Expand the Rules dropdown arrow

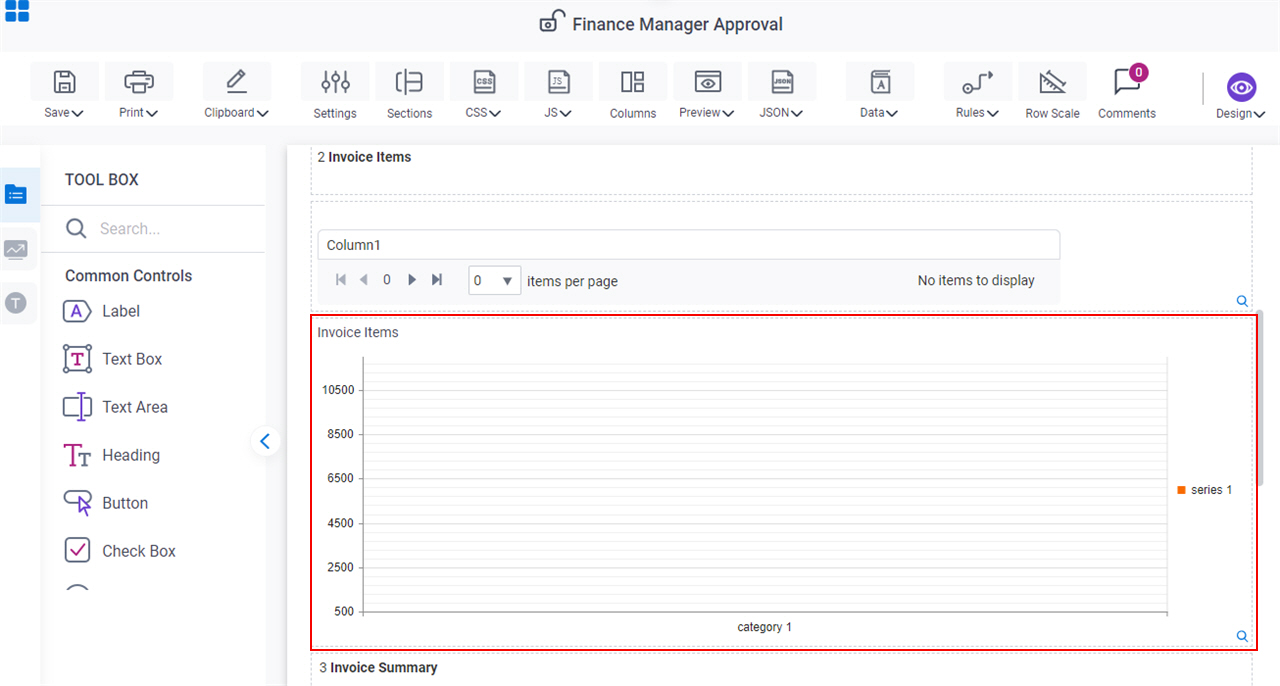click(x=993, y=114)
